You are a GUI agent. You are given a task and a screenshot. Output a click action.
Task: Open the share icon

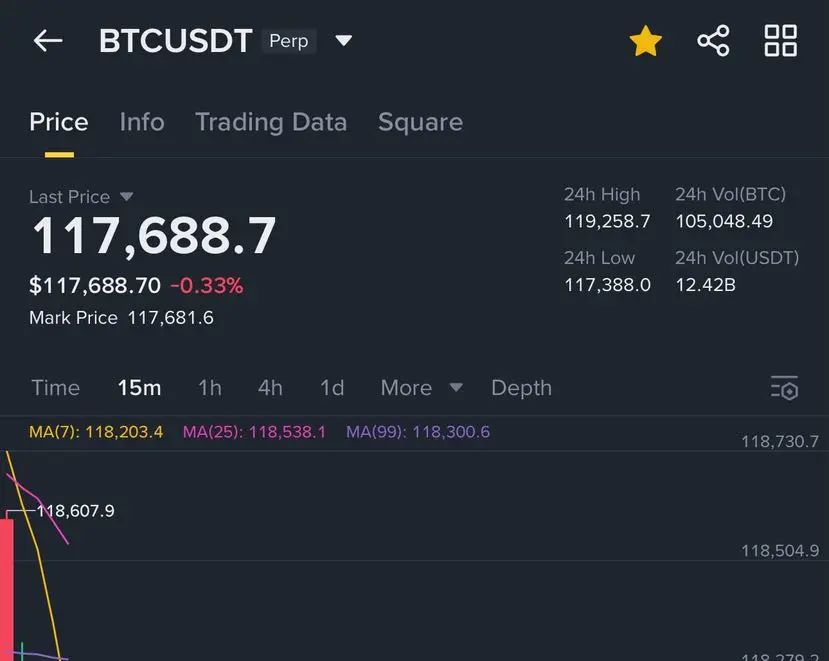[713, 41]
